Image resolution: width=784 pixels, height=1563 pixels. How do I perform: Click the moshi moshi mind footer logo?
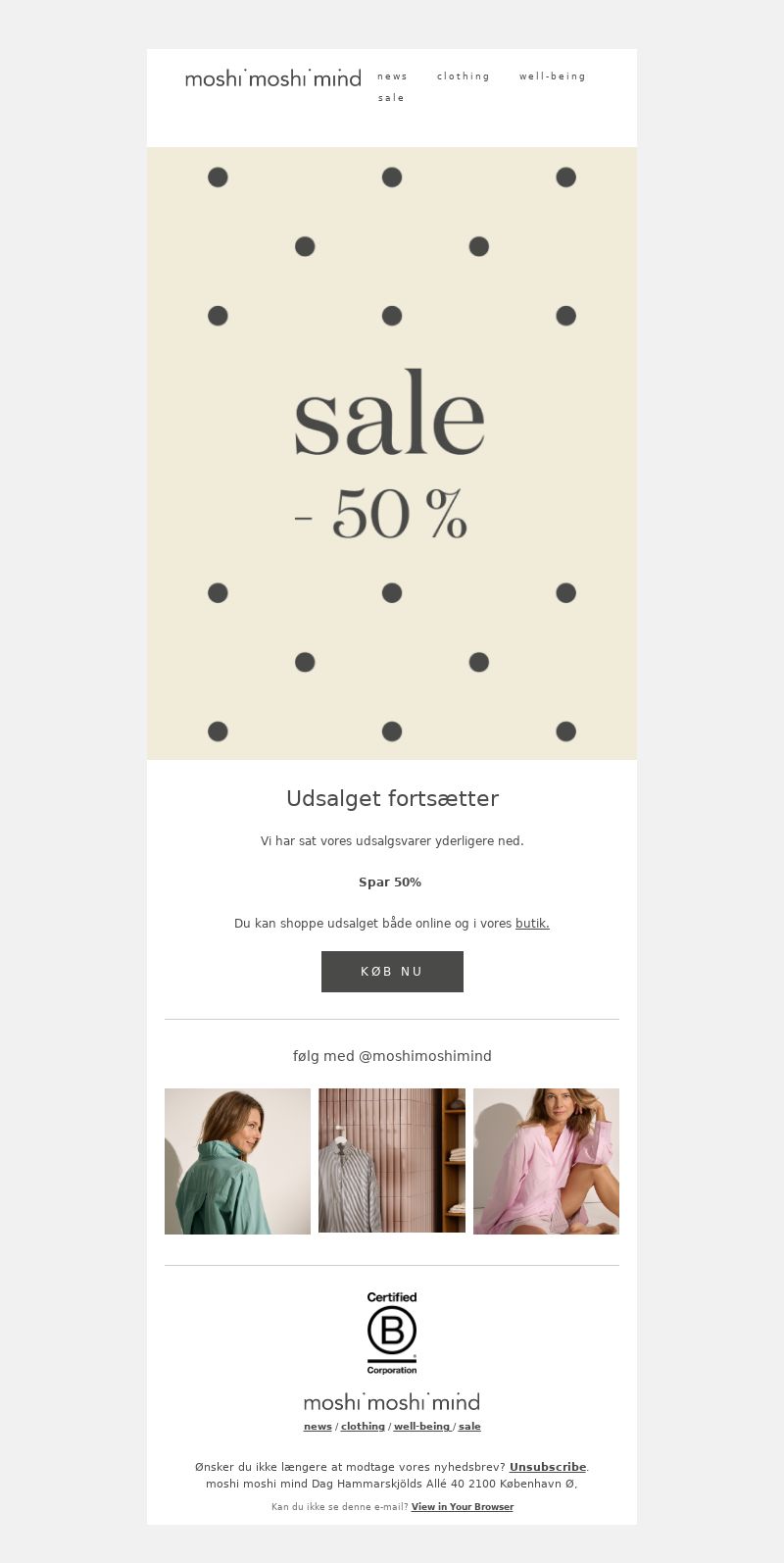click(392, 1401)
